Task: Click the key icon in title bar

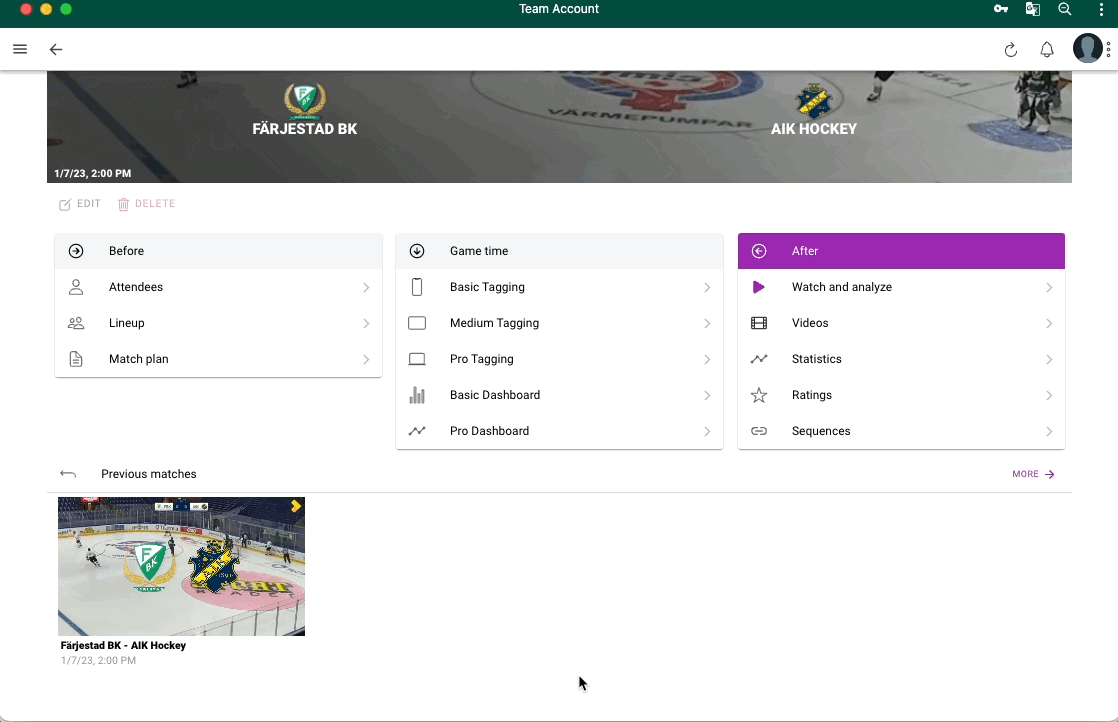Action: click(1001, 9)
